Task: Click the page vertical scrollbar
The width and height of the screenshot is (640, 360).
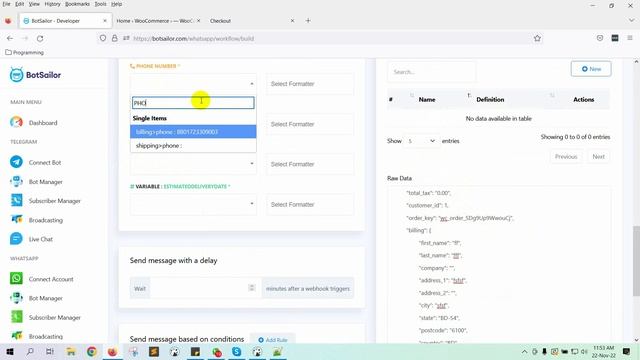Action: [636, 261]
